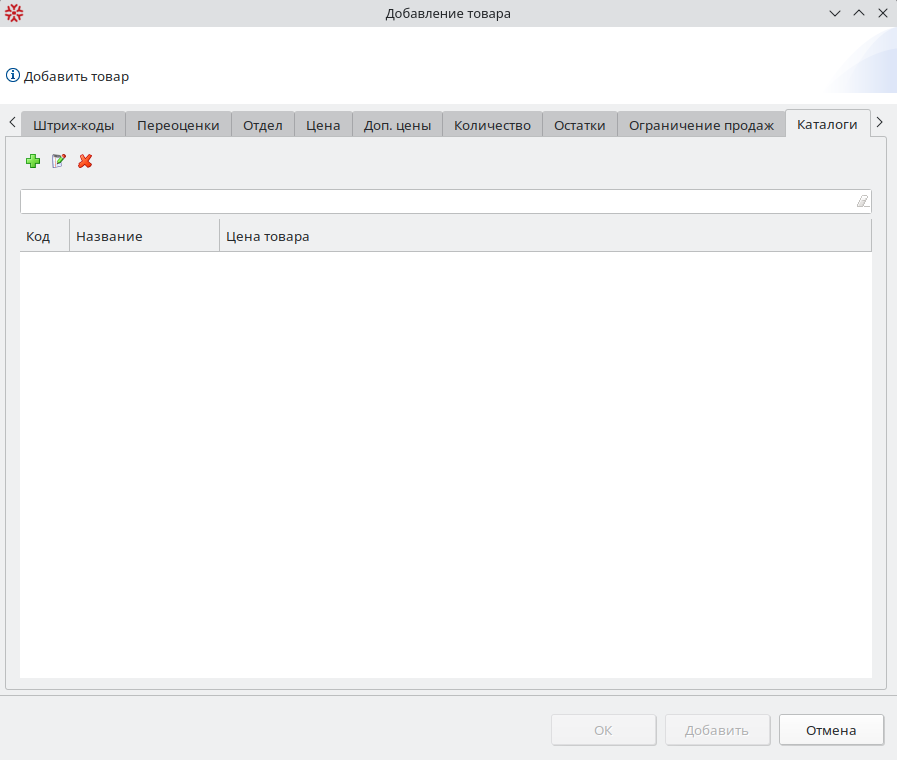Click the edit catalog pencil icon
This screenshot has height=760, width=897.
coord(59,161)
